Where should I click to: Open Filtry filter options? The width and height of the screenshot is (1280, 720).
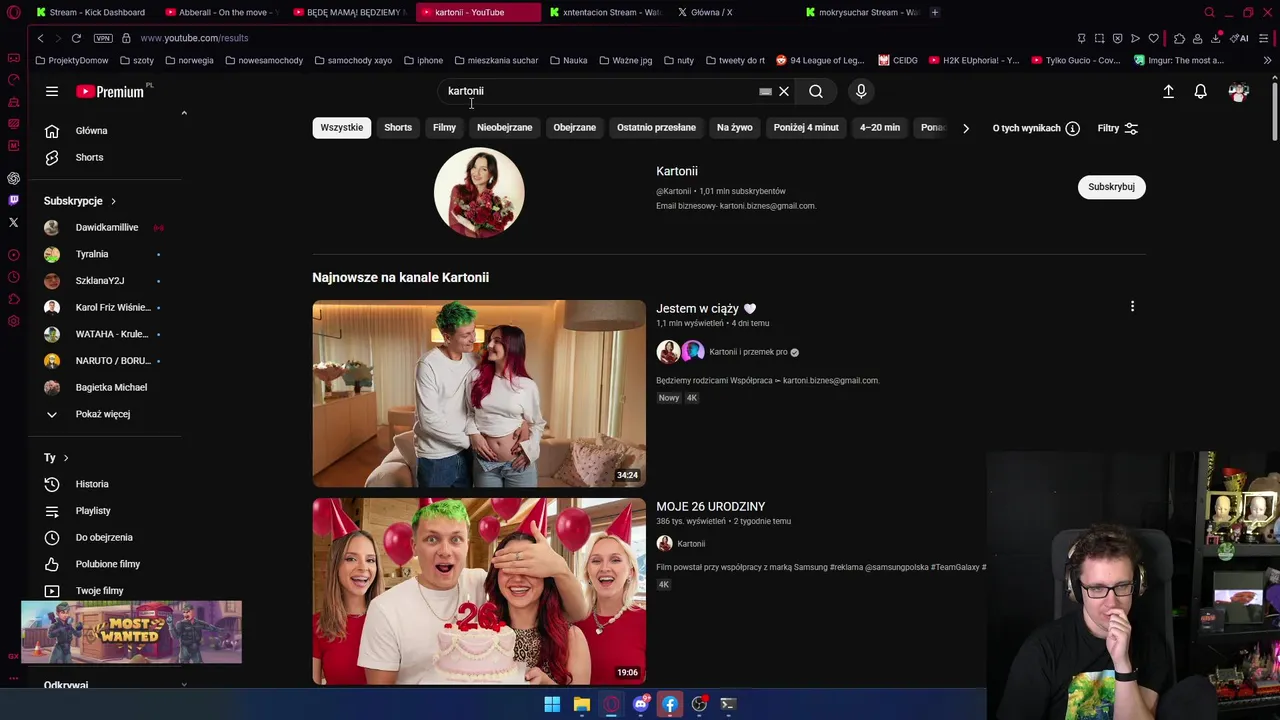pyautogui.click(x=1118, y=128)
